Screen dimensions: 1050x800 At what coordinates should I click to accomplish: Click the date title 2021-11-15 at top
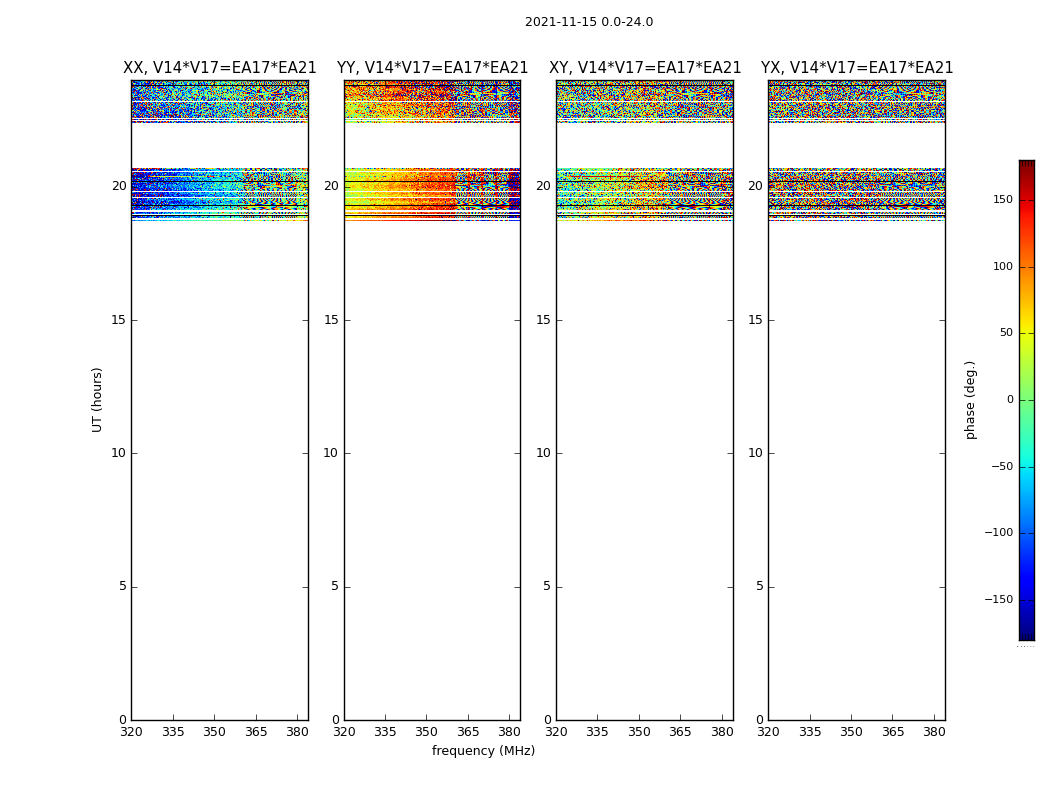point(588,22)
